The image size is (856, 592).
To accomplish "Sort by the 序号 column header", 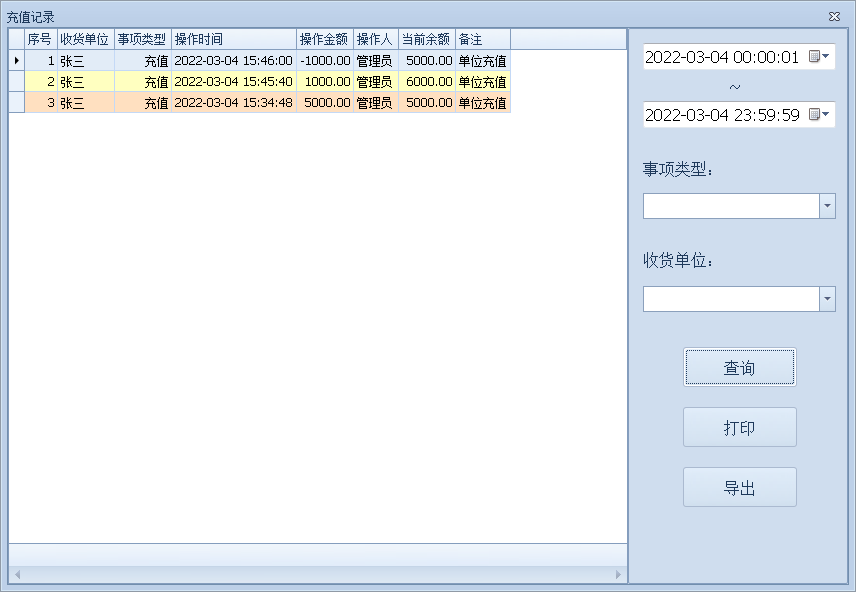I will point(40,39).
